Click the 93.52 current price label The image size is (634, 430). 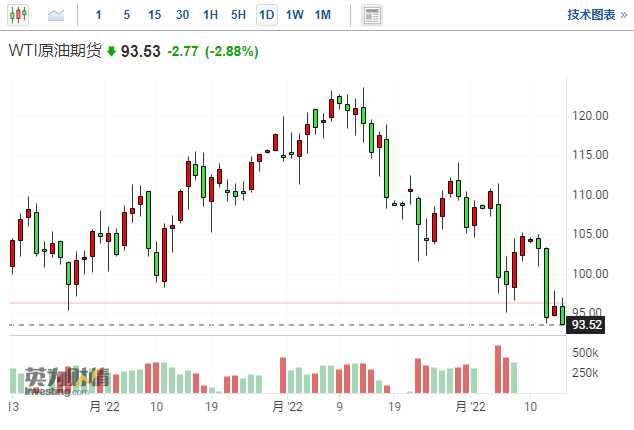click(586, 325)
